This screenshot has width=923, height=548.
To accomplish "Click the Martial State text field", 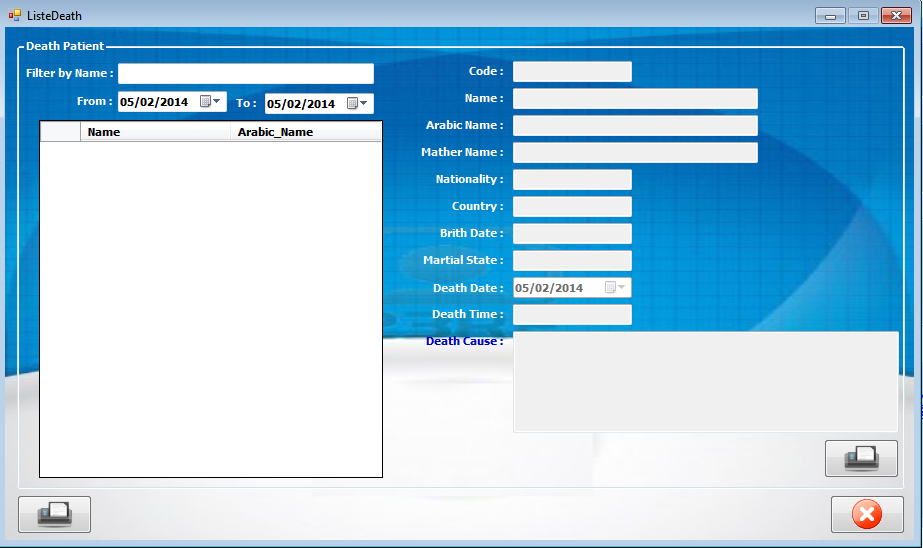I will [x=572, y=261].
